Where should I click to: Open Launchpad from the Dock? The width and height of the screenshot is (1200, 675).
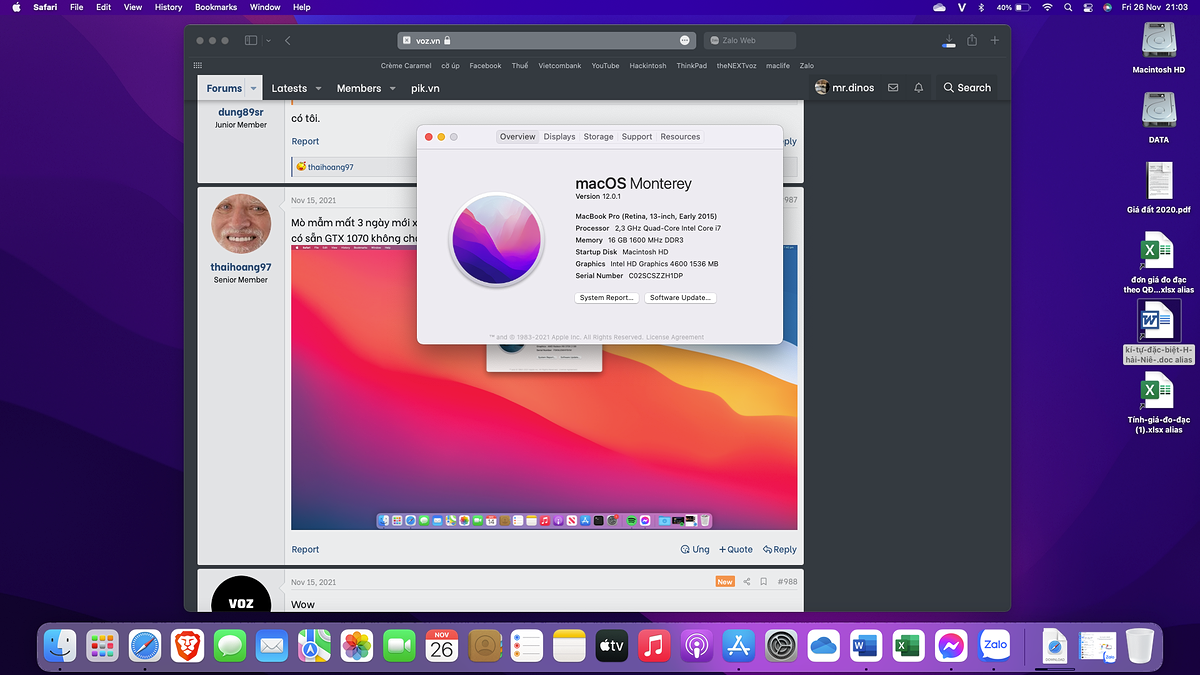tap(103, 647)
